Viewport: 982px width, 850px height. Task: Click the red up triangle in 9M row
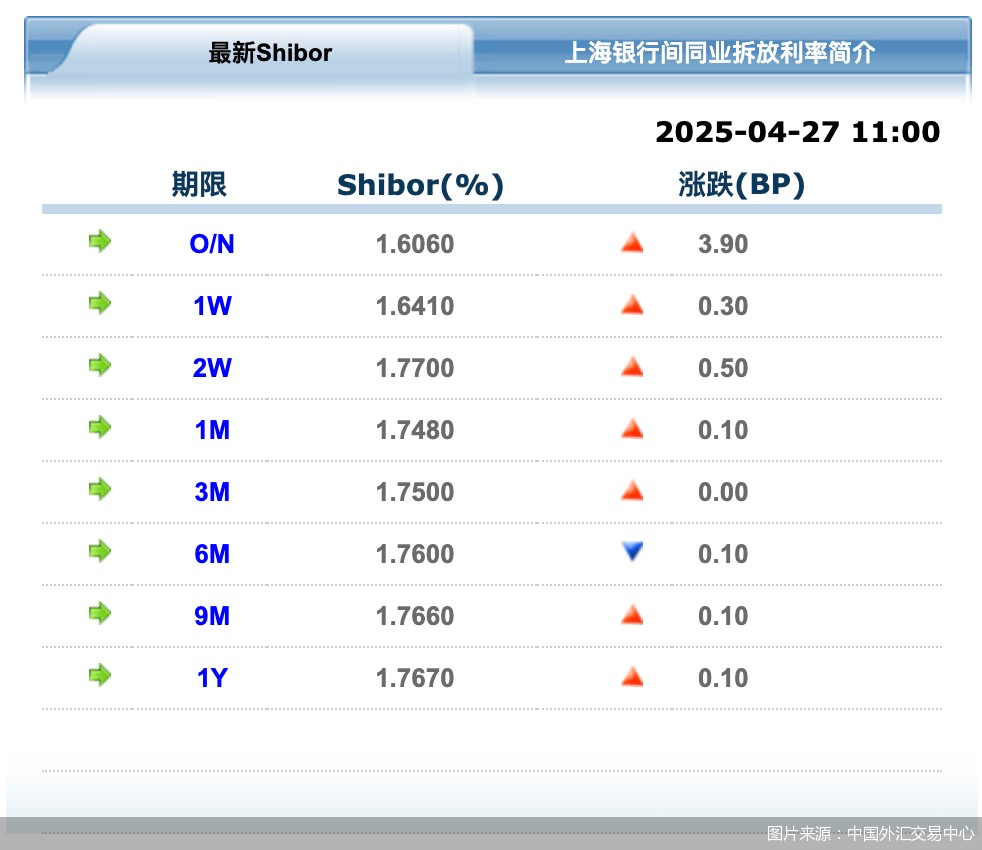[632, 614]
